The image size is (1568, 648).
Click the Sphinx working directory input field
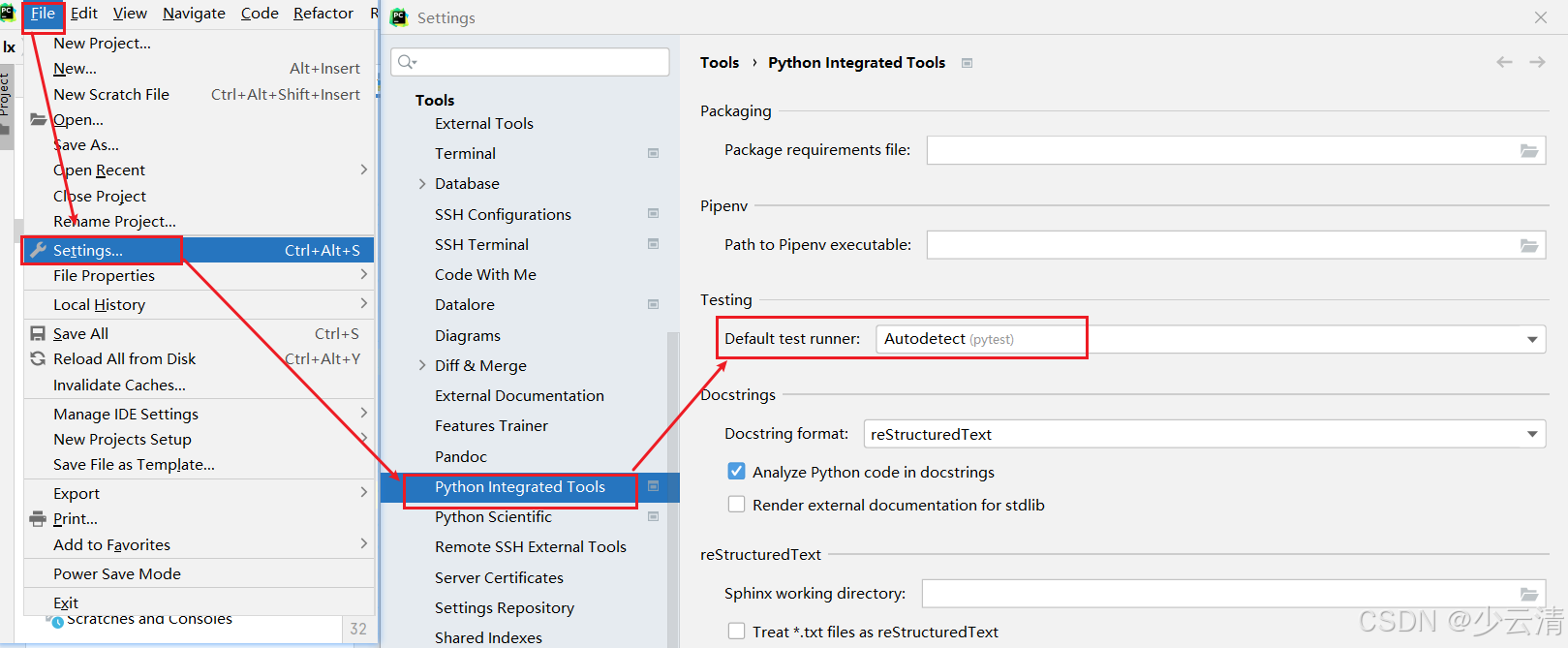1234,594
